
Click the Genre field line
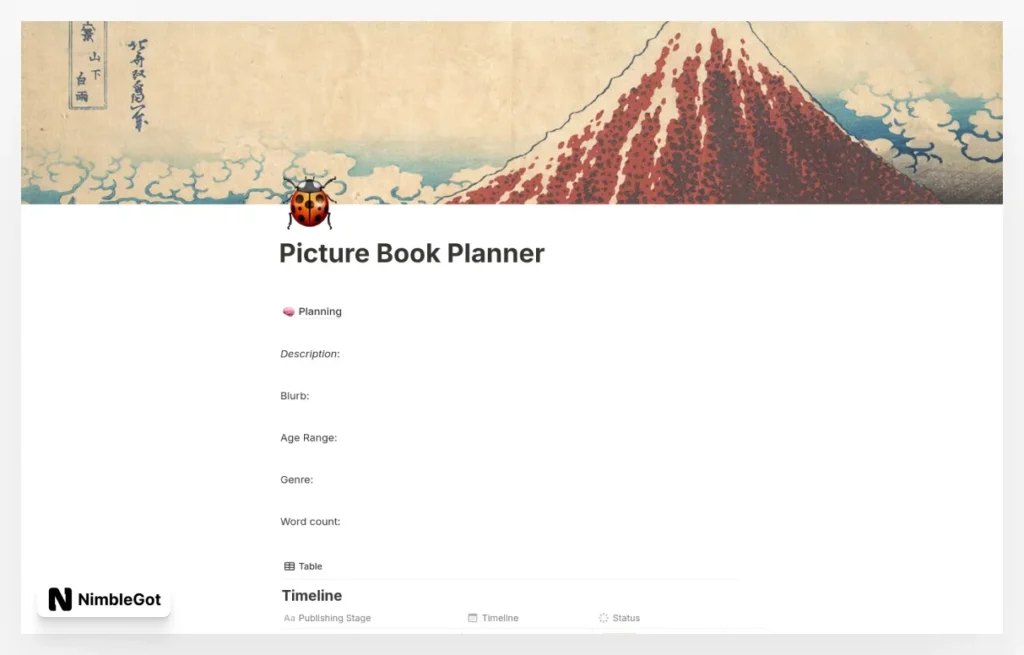tap(296, 479)
